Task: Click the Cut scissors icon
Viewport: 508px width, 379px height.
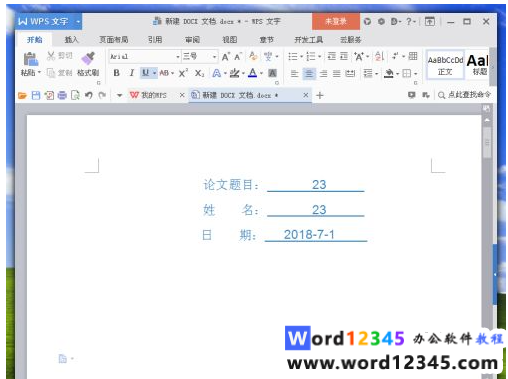Action: (x=51, y=56)
